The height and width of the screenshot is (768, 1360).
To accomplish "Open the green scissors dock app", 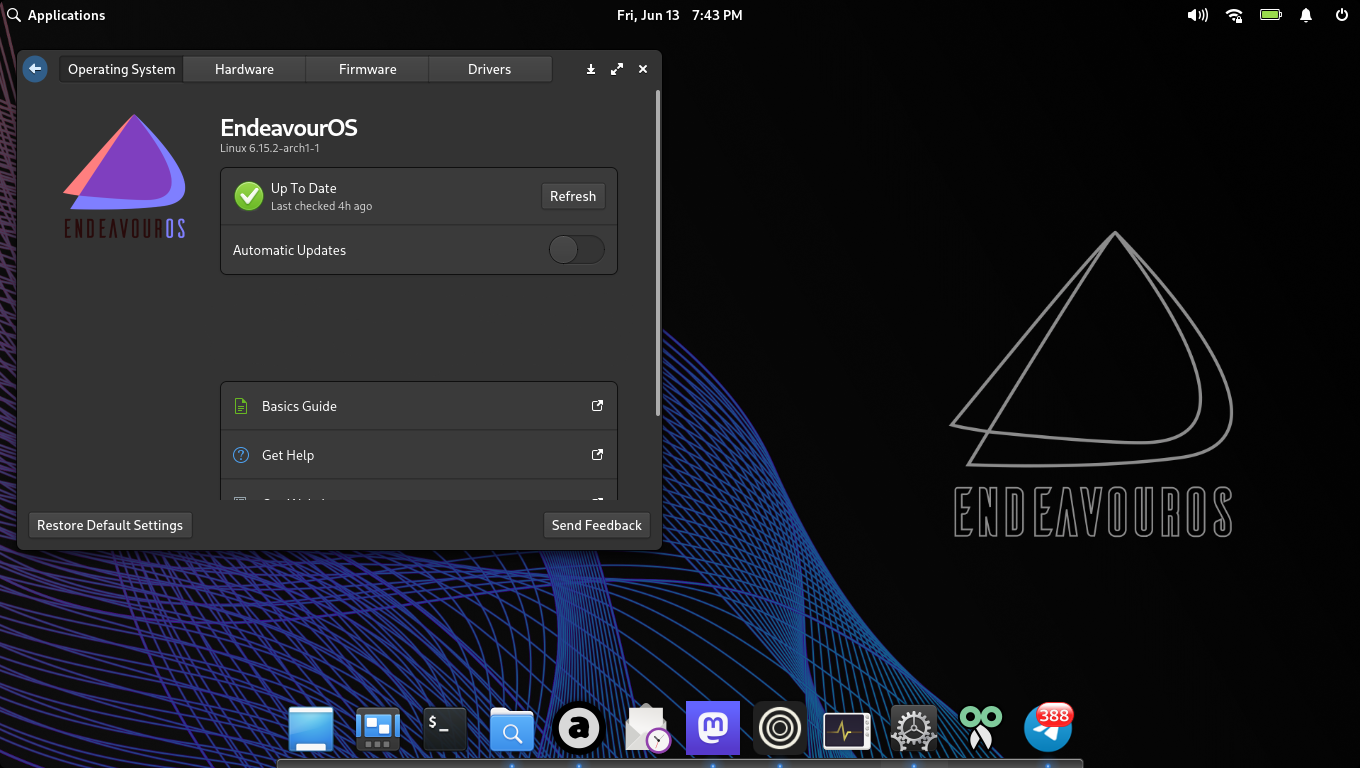I will 981,729.
